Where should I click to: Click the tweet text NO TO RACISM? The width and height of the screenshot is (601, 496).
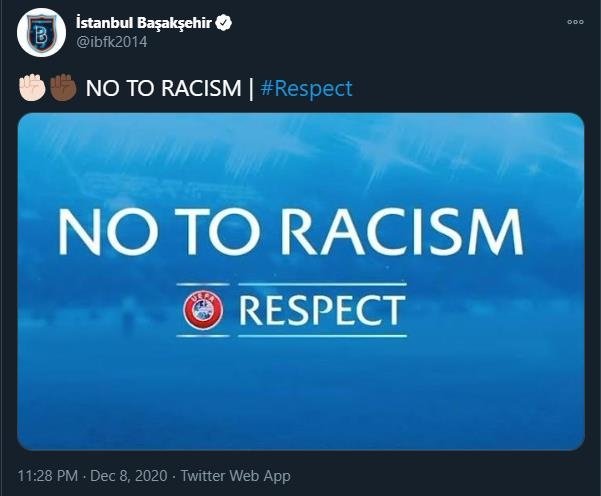163,89
